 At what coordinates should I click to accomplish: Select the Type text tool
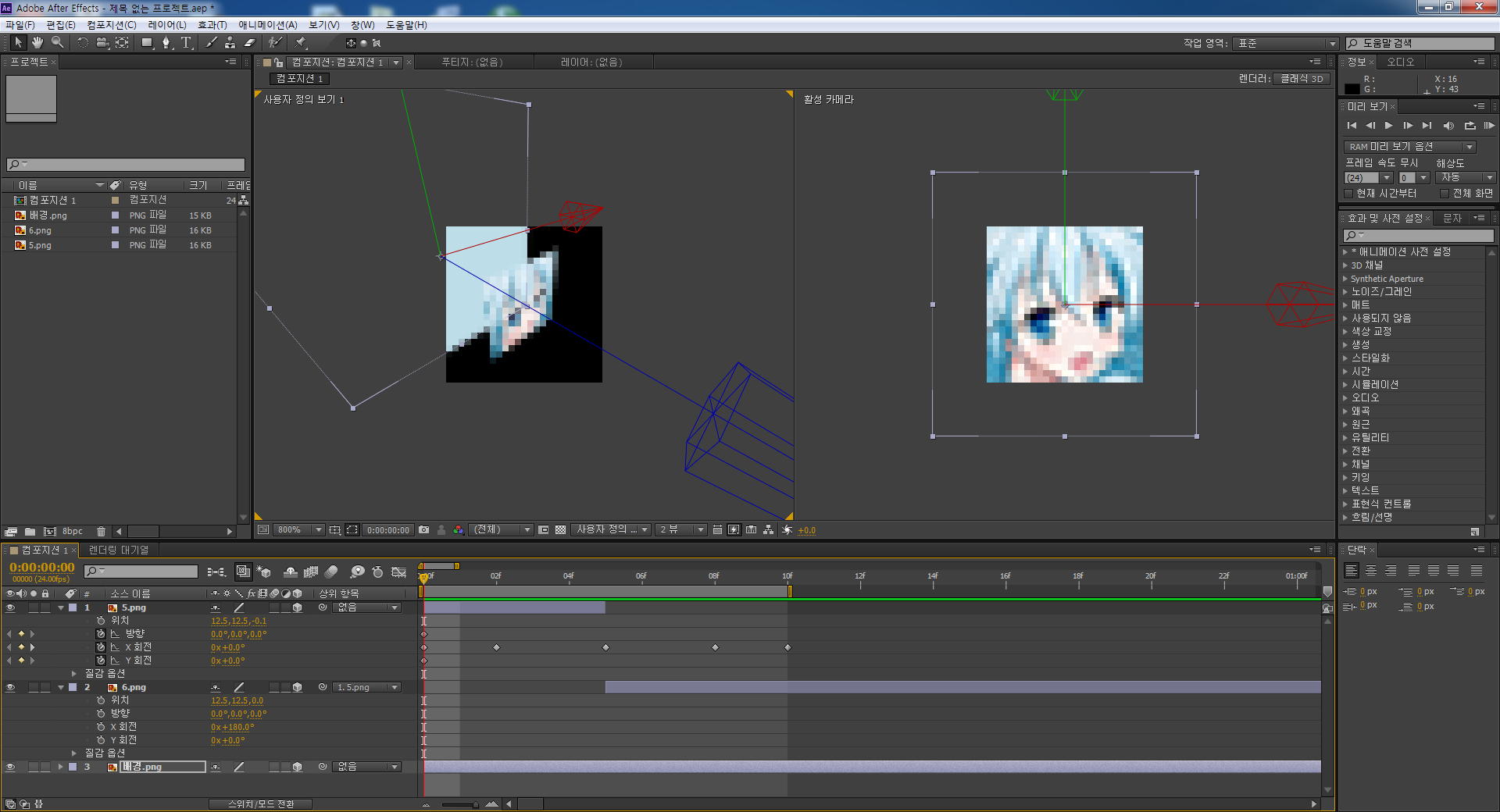pos(186,43)
